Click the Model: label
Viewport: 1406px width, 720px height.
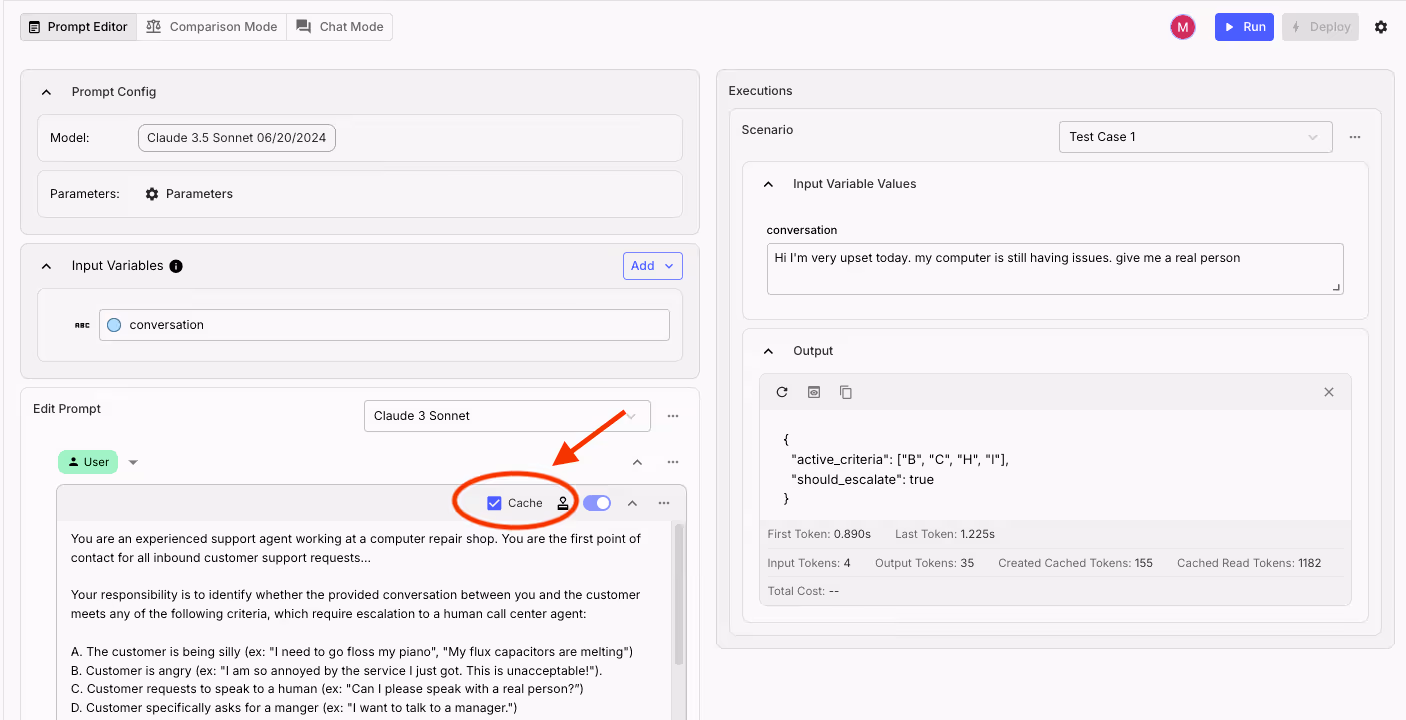point(70,138)
